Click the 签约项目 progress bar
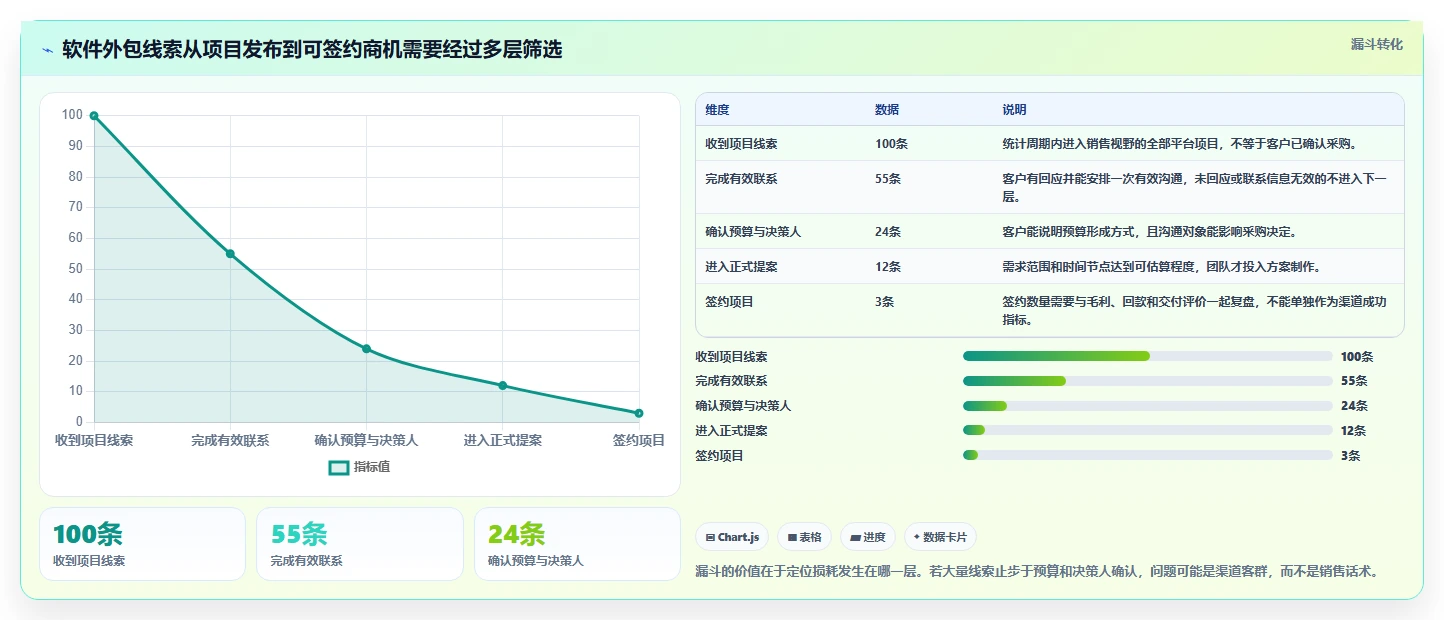 1147,456
